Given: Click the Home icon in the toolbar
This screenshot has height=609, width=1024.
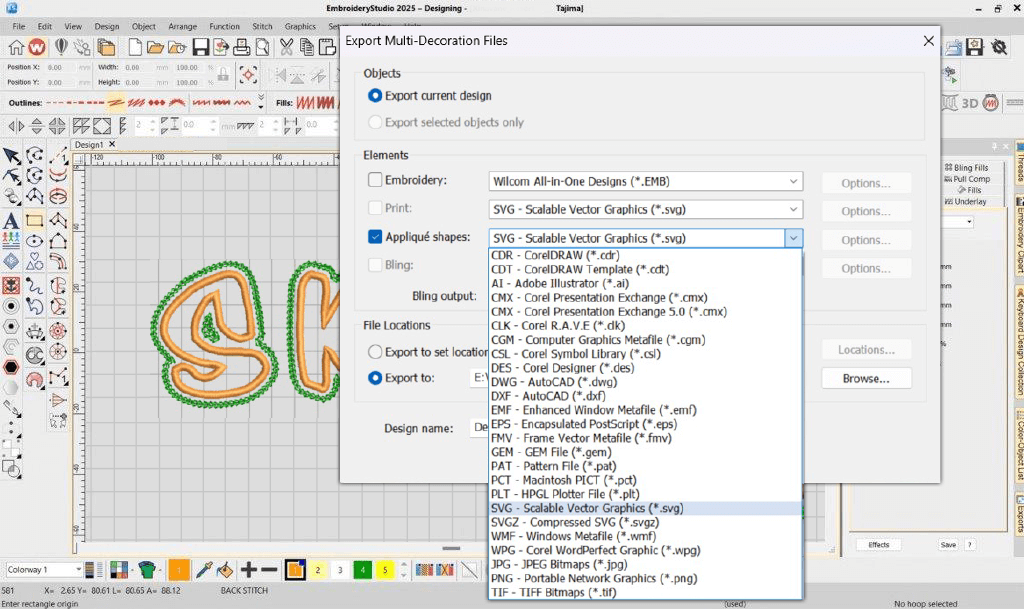Looking at the screenshot, I should click(16, 47).
